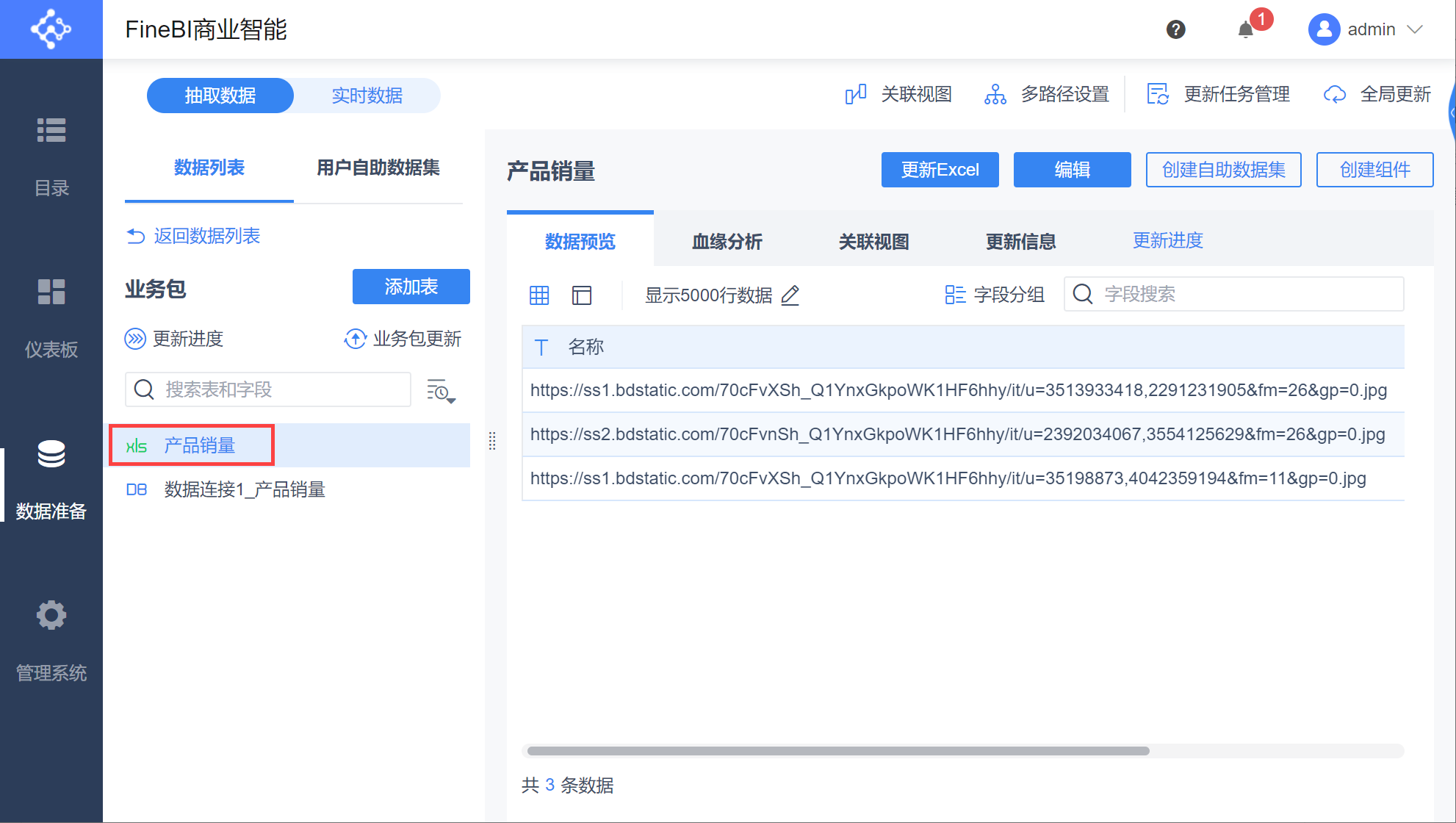Switch to 血缘分析 tab
This screenshot has width=1456, height=823.
pos(727,241)
